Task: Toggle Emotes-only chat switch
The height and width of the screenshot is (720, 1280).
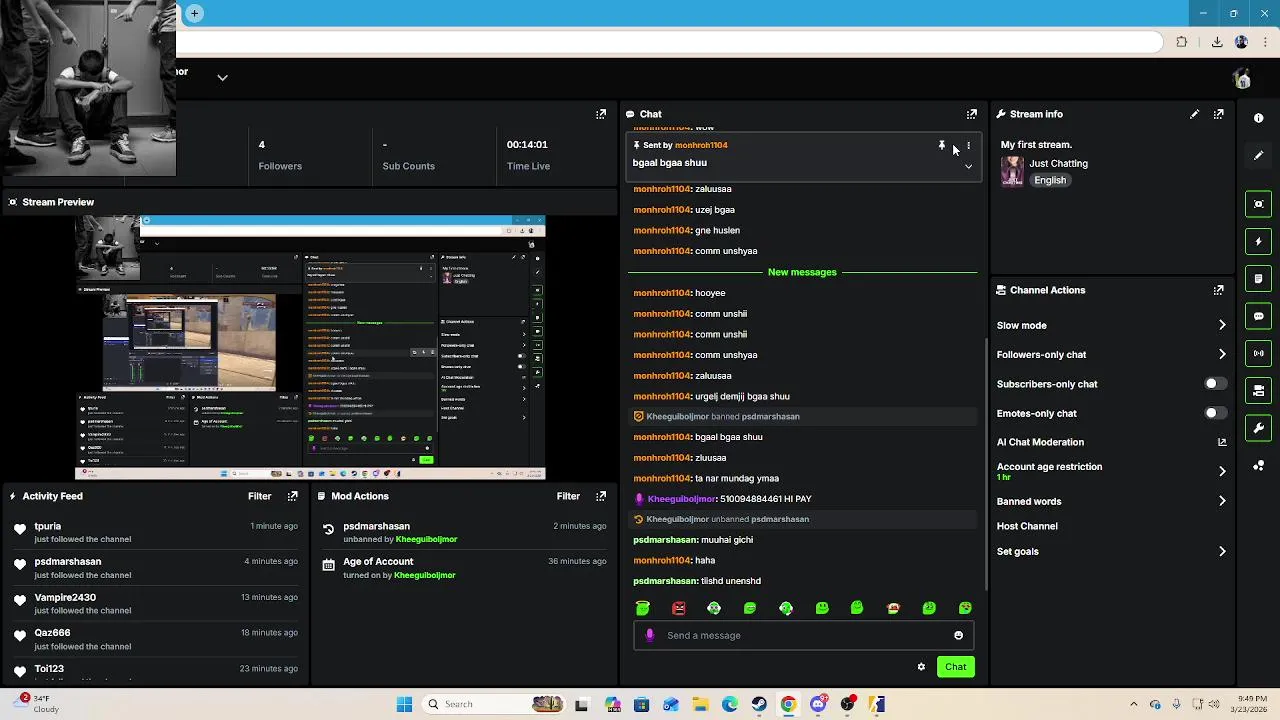Action: pos(1214,413)
